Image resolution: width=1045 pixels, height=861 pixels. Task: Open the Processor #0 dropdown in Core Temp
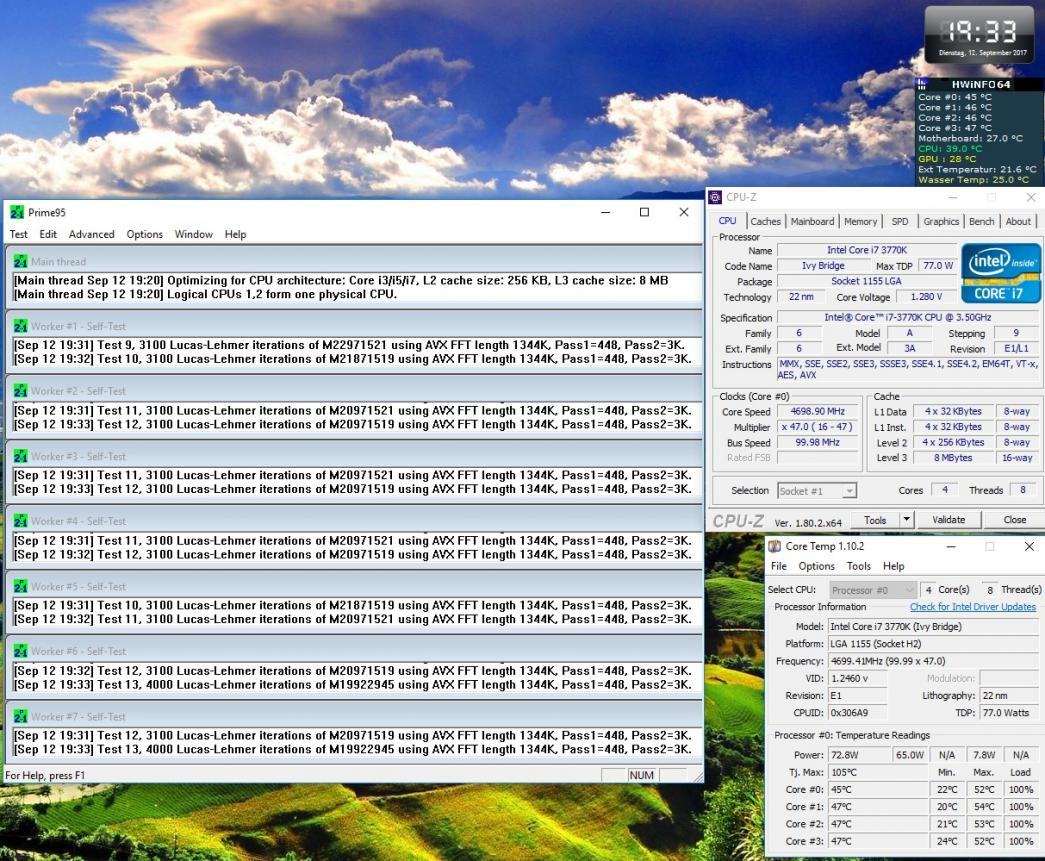pos(873,590)
